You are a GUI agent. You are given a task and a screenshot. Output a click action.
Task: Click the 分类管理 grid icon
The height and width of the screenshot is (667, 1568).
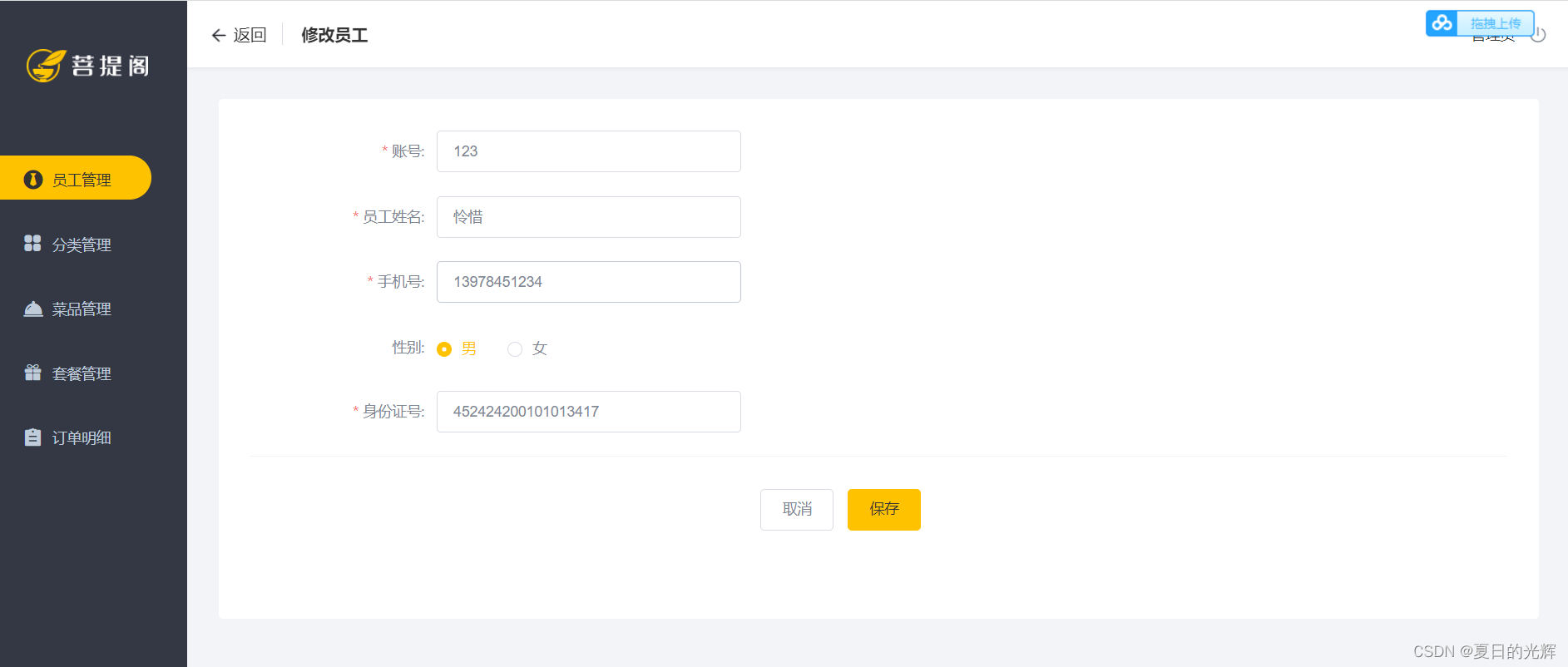click(x=32, y=243)
